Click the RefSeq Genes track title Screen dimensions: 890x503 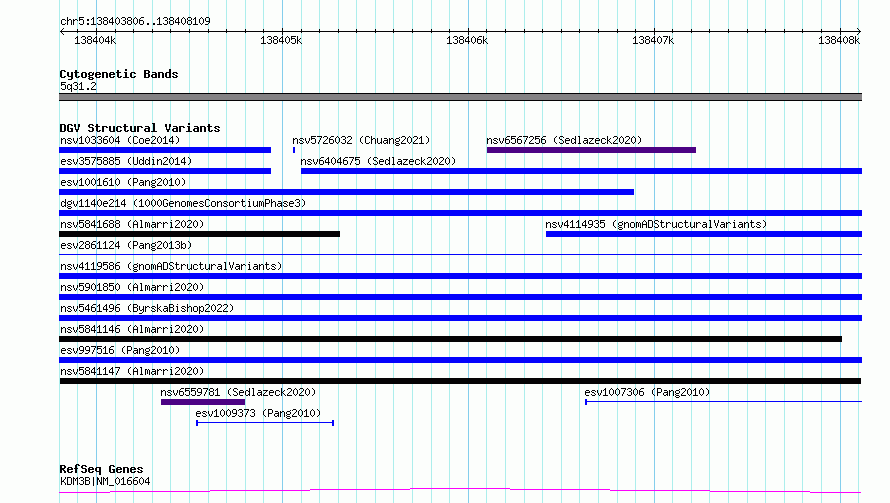pyautogui.click(x=101, y=470)
